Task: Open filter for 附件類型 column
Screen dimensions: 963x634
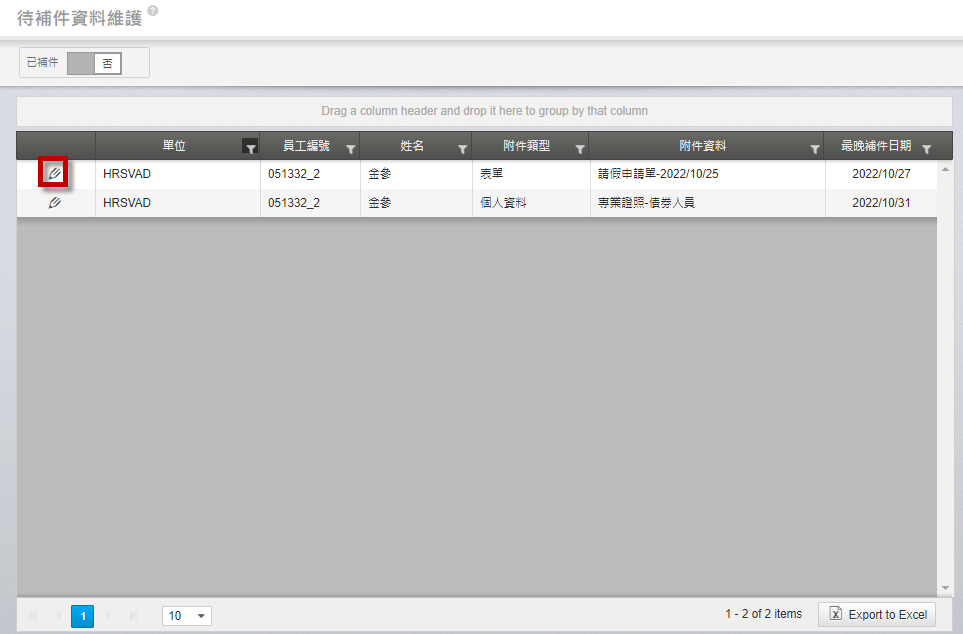Action: point(579,148)
